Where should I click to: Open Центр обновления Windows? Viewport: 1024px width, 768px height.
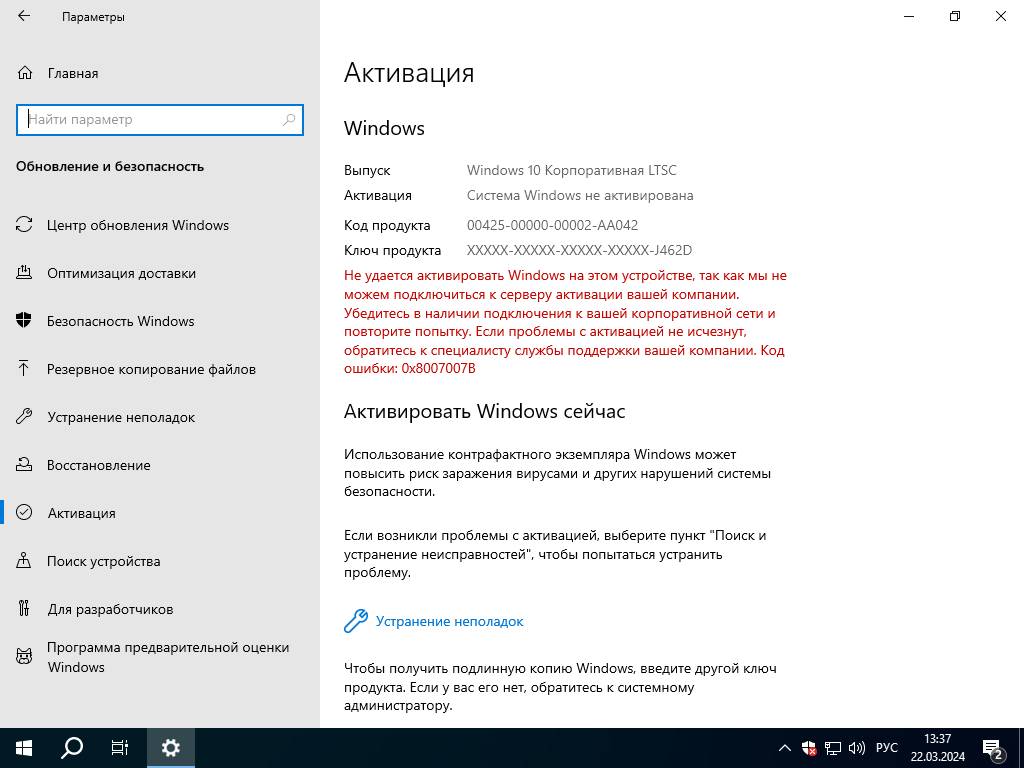(160, 225)
